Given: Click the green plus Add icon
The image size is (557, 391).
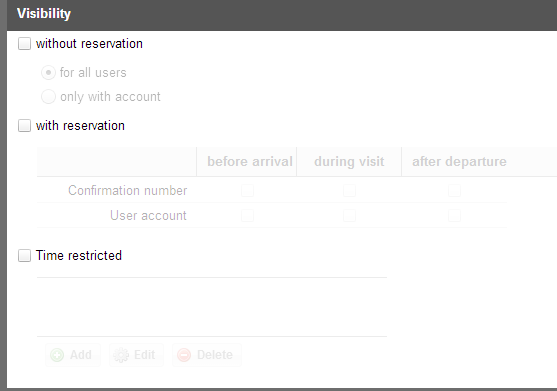Looking at the screenshot, I should (57, 355).
